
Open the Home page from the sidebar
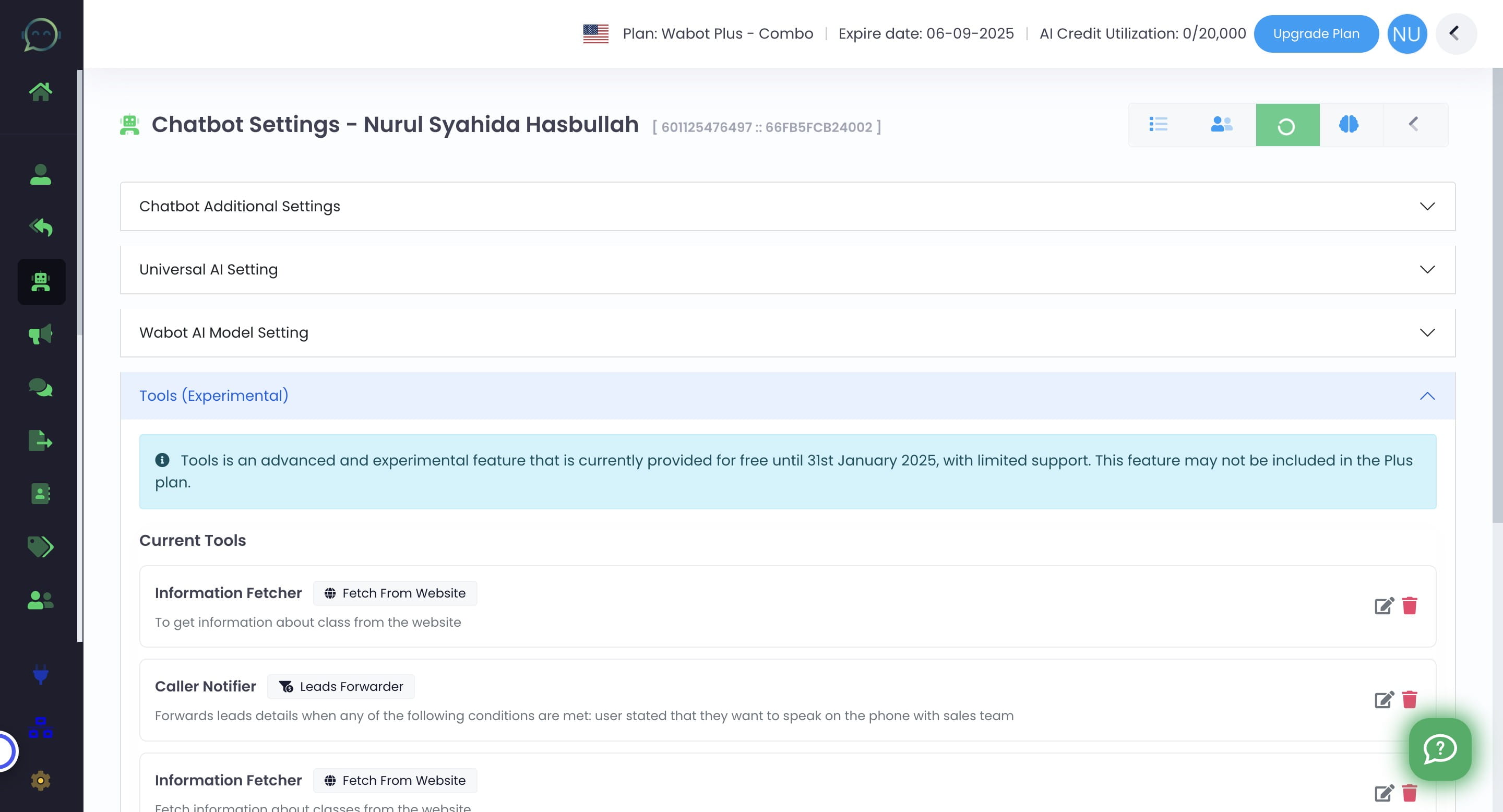(x=41, y=90)
